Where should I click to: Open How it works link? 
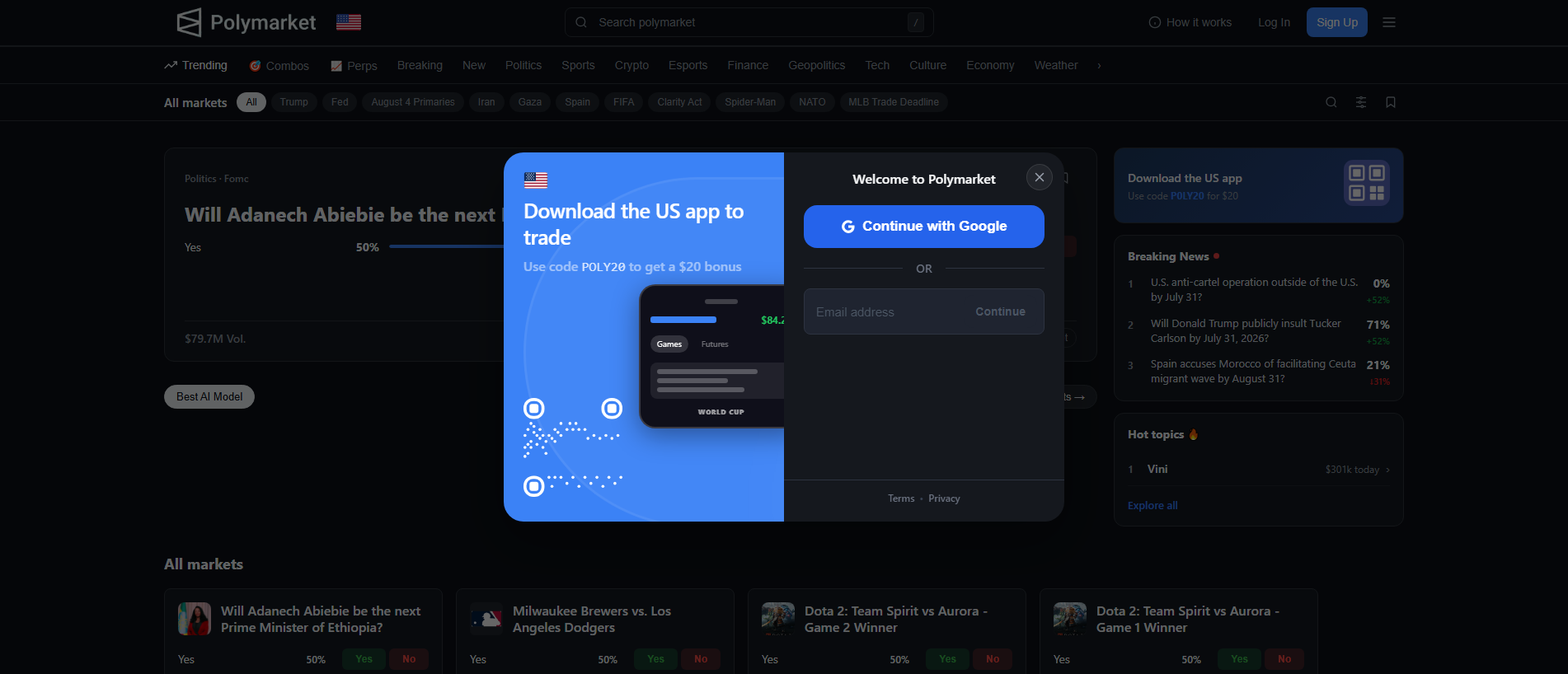(1190, 22)
